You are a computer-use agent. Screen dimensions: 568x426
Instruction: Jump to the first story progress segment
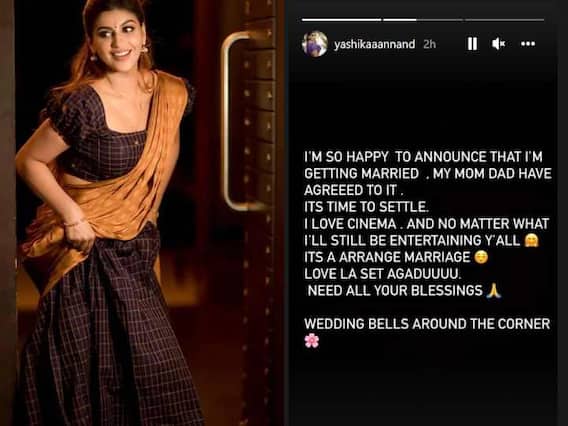coord(341,20)
